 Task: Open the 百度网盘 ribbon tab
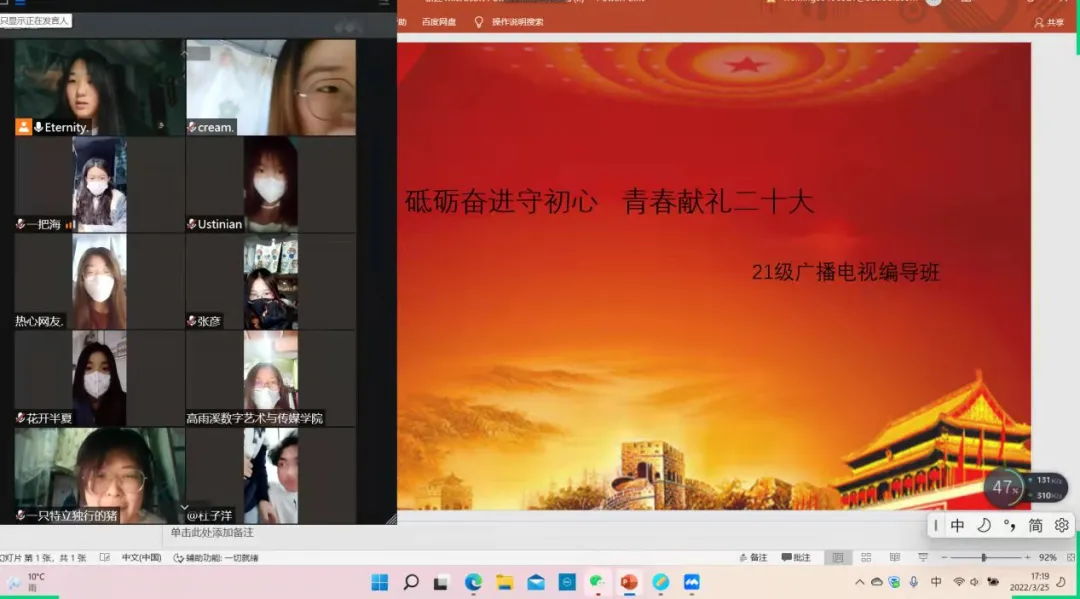(x=438, y=22)
